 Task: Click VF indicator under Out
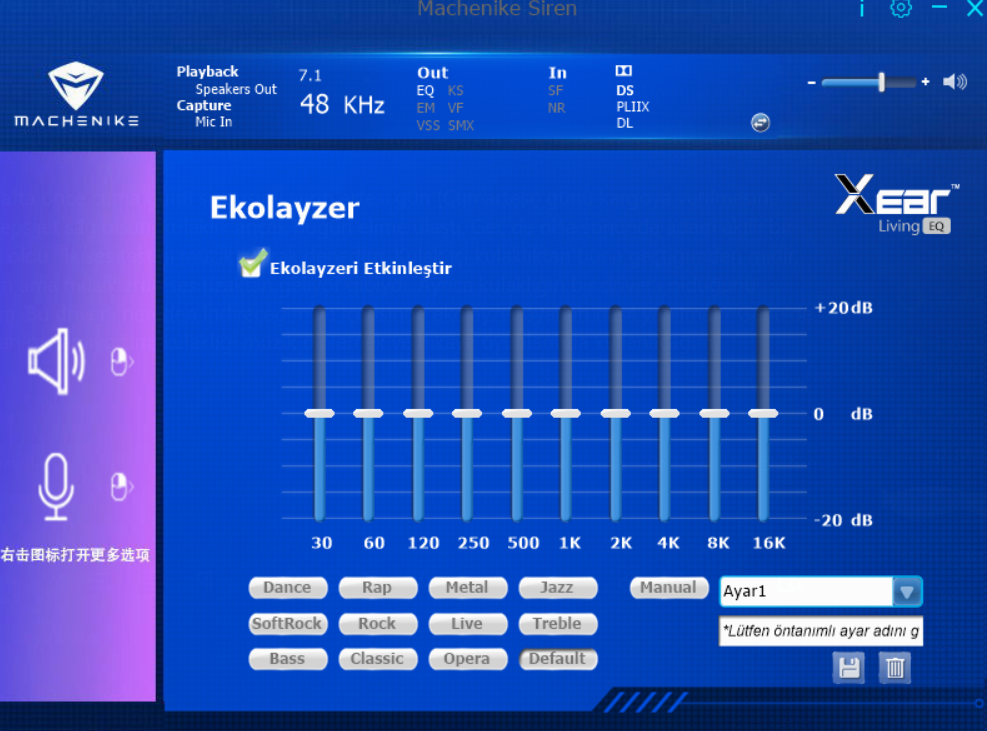click(455, 108)
